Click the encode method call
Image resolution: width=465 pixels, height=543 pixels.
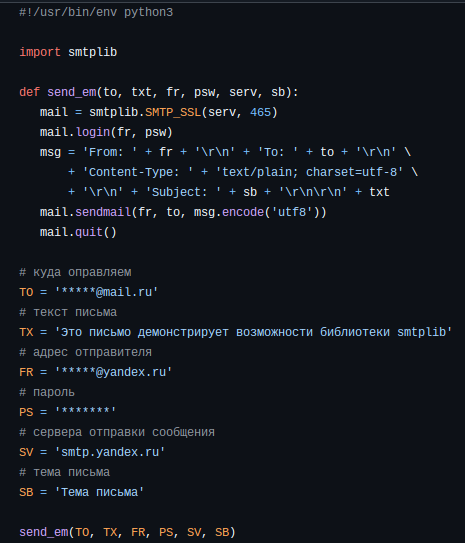click(243, 212)
